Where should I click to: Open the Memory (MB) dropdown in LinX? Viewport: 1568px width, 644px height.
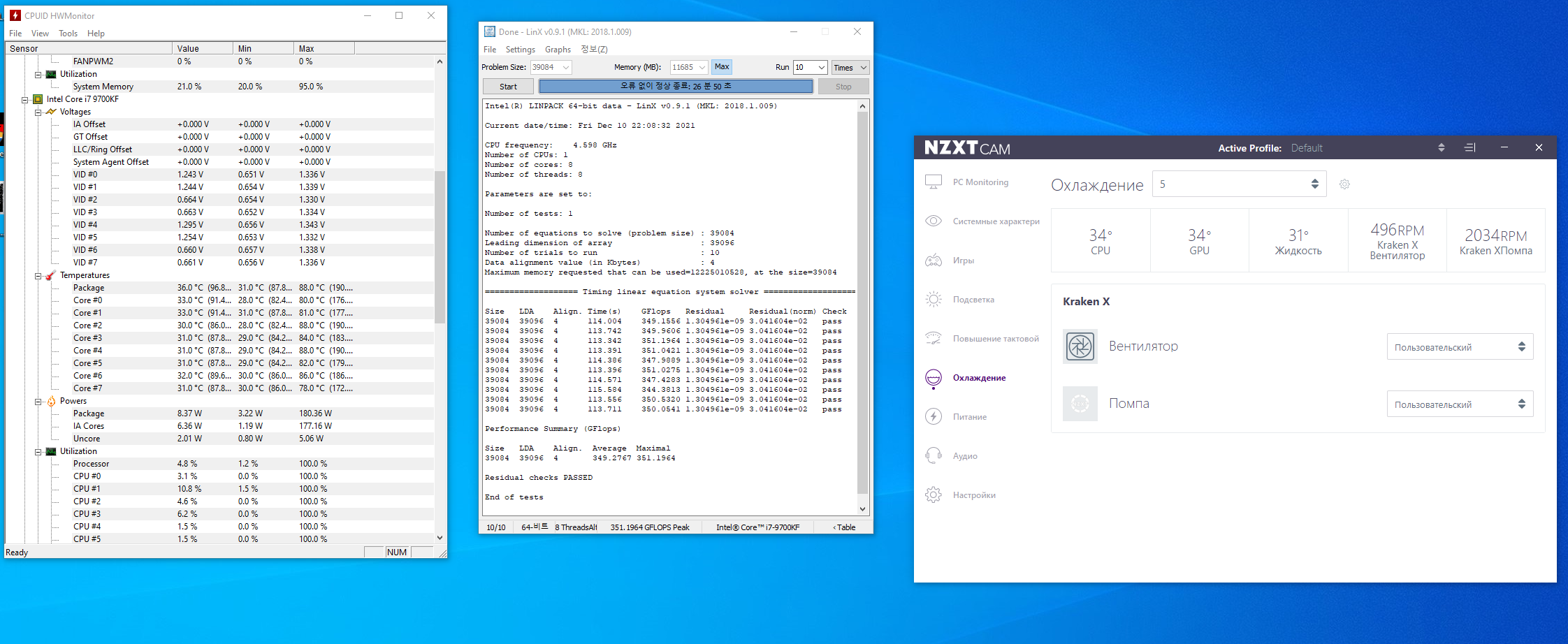pyautogui.click(x=689, y=67)
